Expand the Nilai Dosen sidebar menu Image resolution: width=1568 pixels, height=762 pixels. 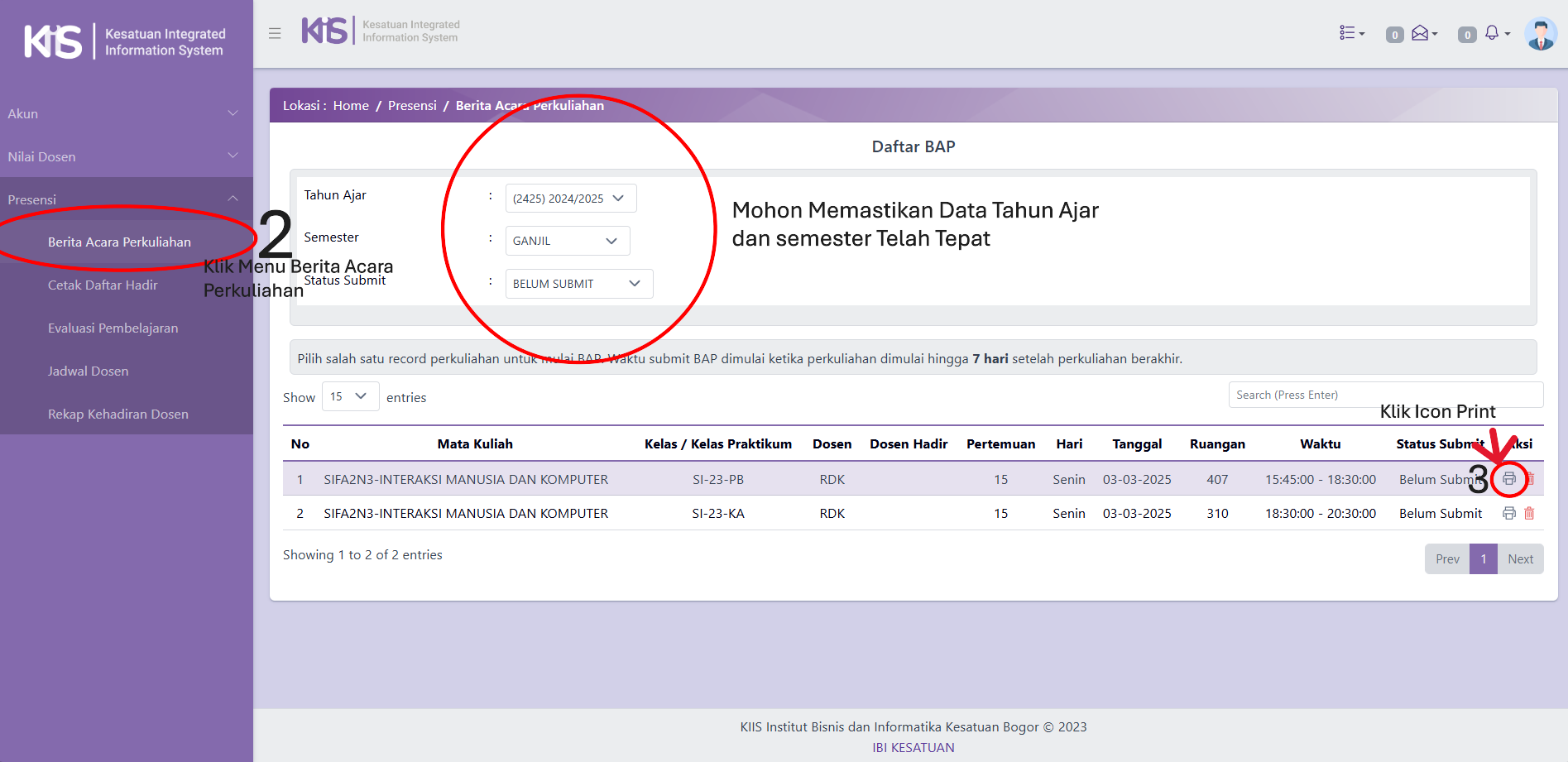point(126,156)
